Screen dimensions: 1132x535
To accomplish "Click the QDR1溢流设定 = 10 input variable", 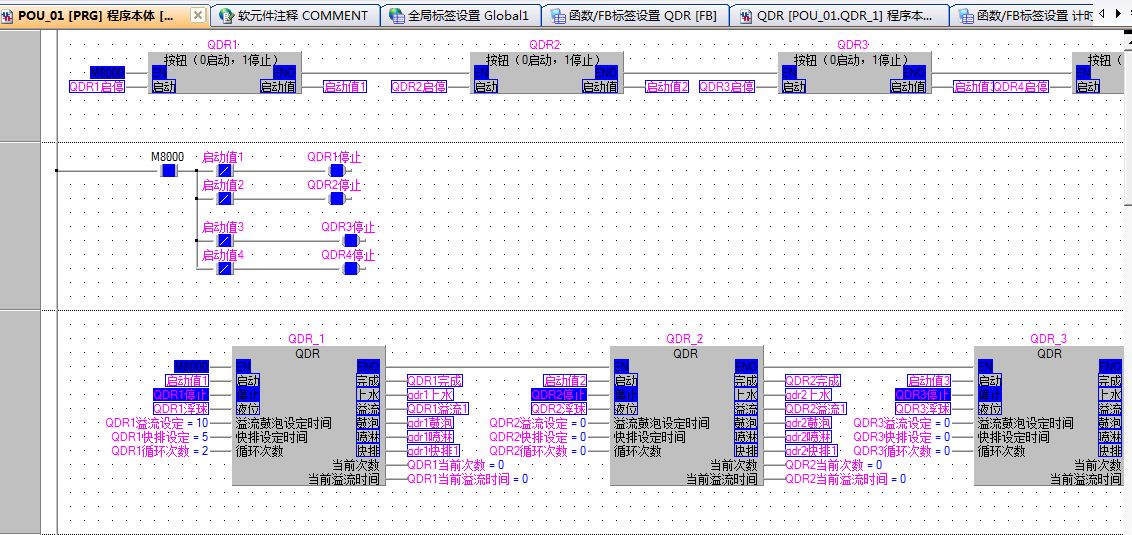I will (157, 423).
